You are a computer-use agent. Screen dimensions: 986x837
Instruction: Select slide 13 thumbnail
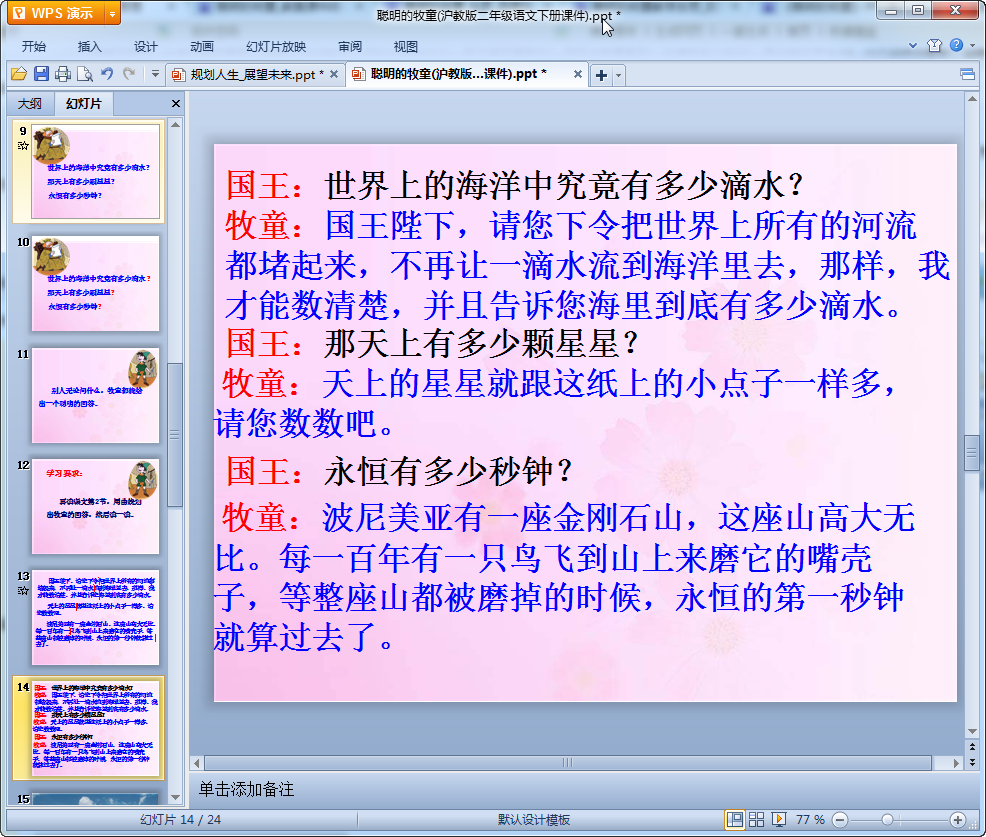pyautogui.click(x=96, y=618)
